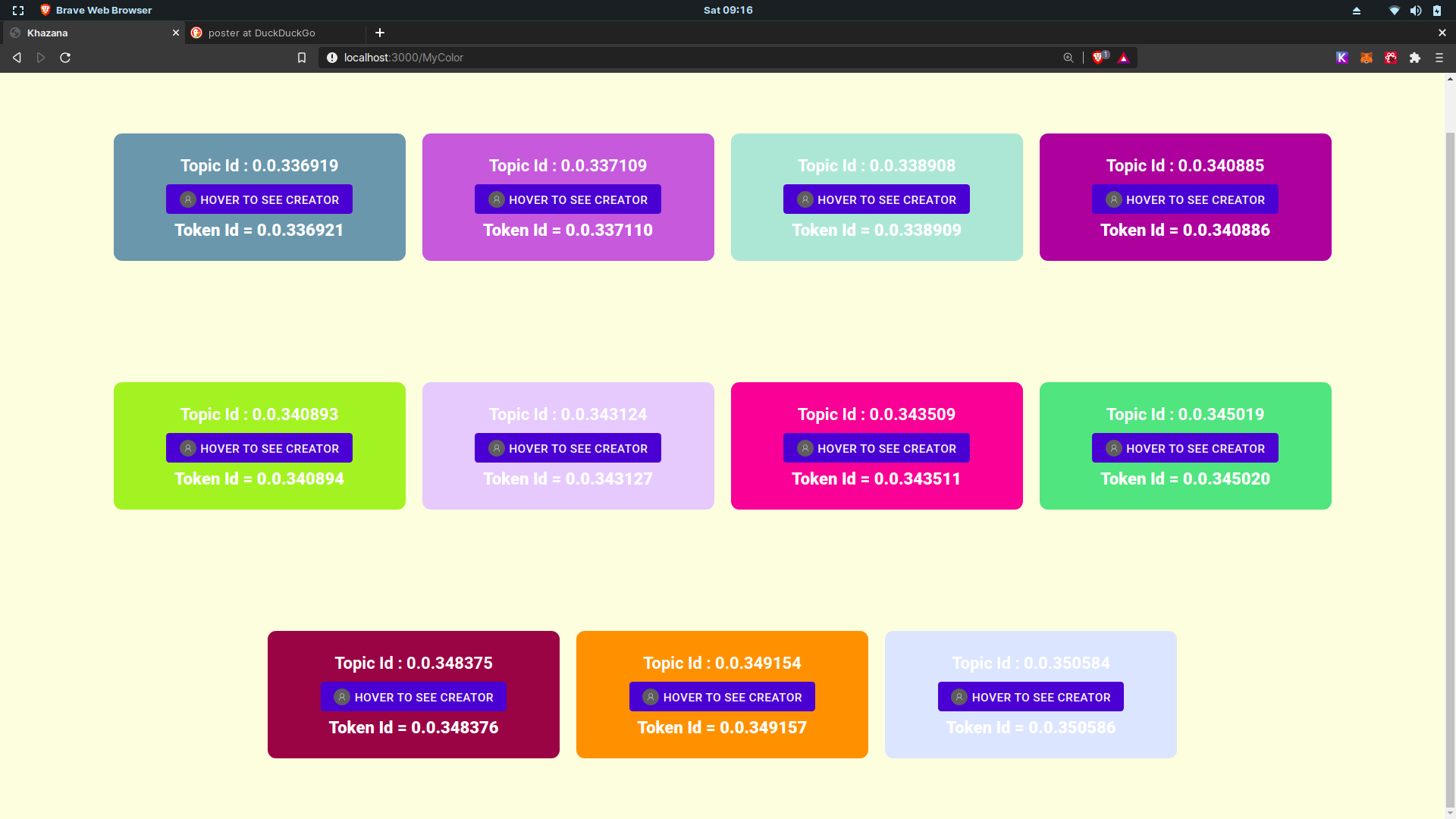The width and height of the screenshot is (1456, 819).
Task: Click the hot pink card Topic 0.0.343509
Action: (876, 415)
